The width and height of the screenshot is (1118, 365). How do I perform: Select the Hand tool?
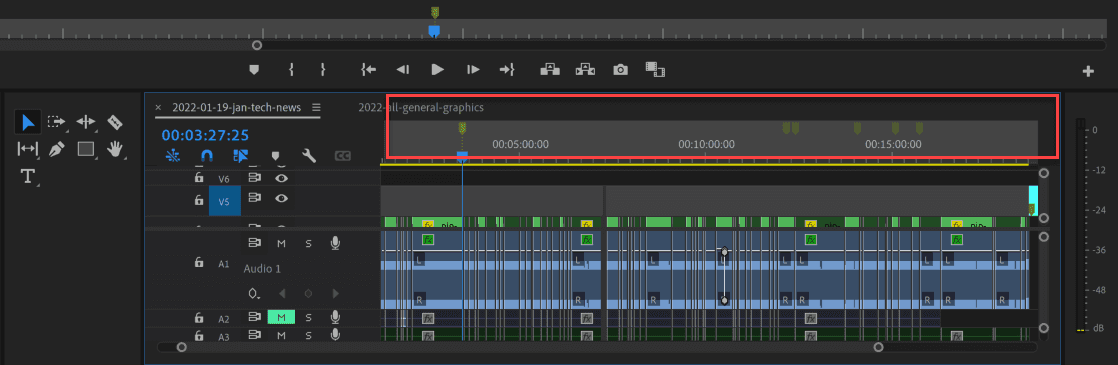[x=115, y=149]
